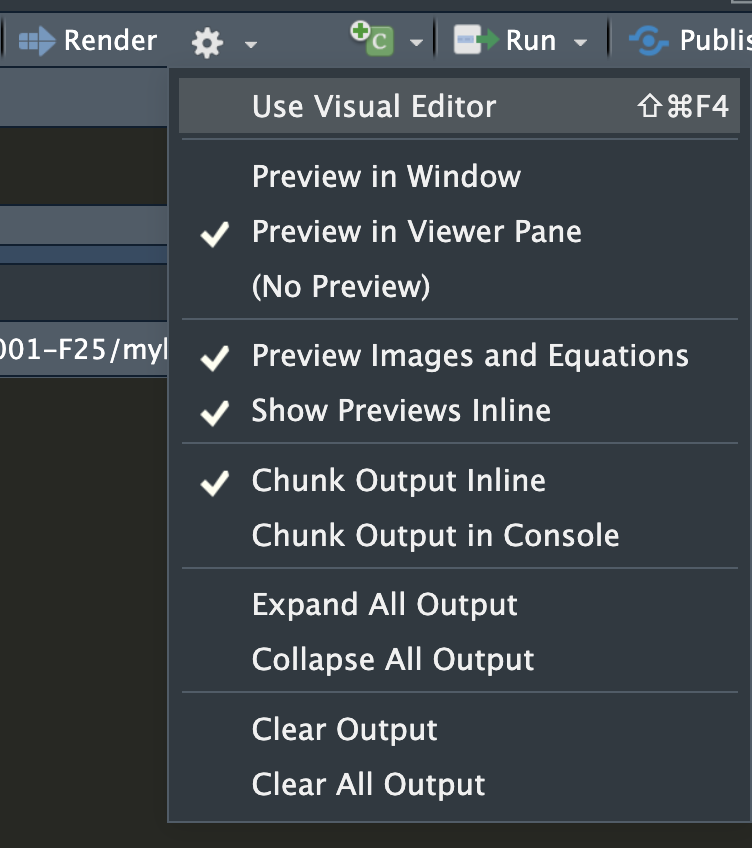The image size is (752, 848).
Task: Click the Run icon with green arrow
Action: 476,41
